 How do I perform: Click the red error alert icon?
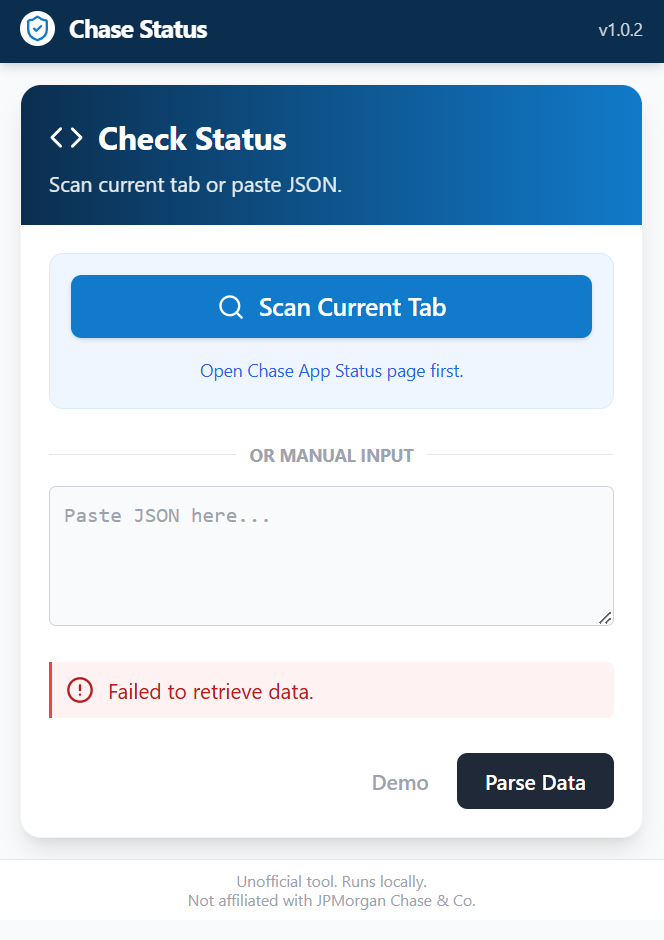[x=79, y=690]
